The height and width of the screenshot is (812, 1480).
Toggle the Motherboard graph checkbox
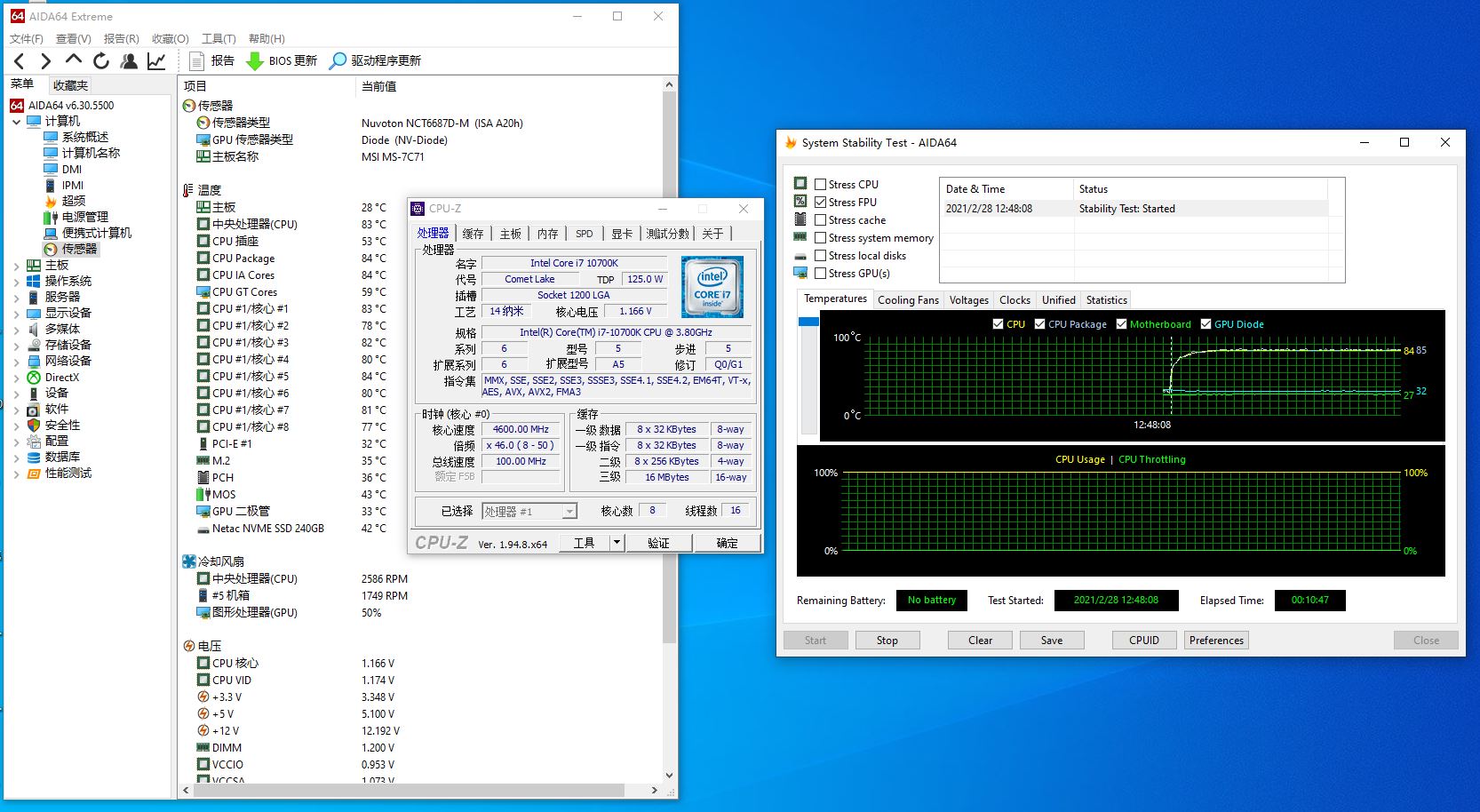click(x=1121, y=324)
